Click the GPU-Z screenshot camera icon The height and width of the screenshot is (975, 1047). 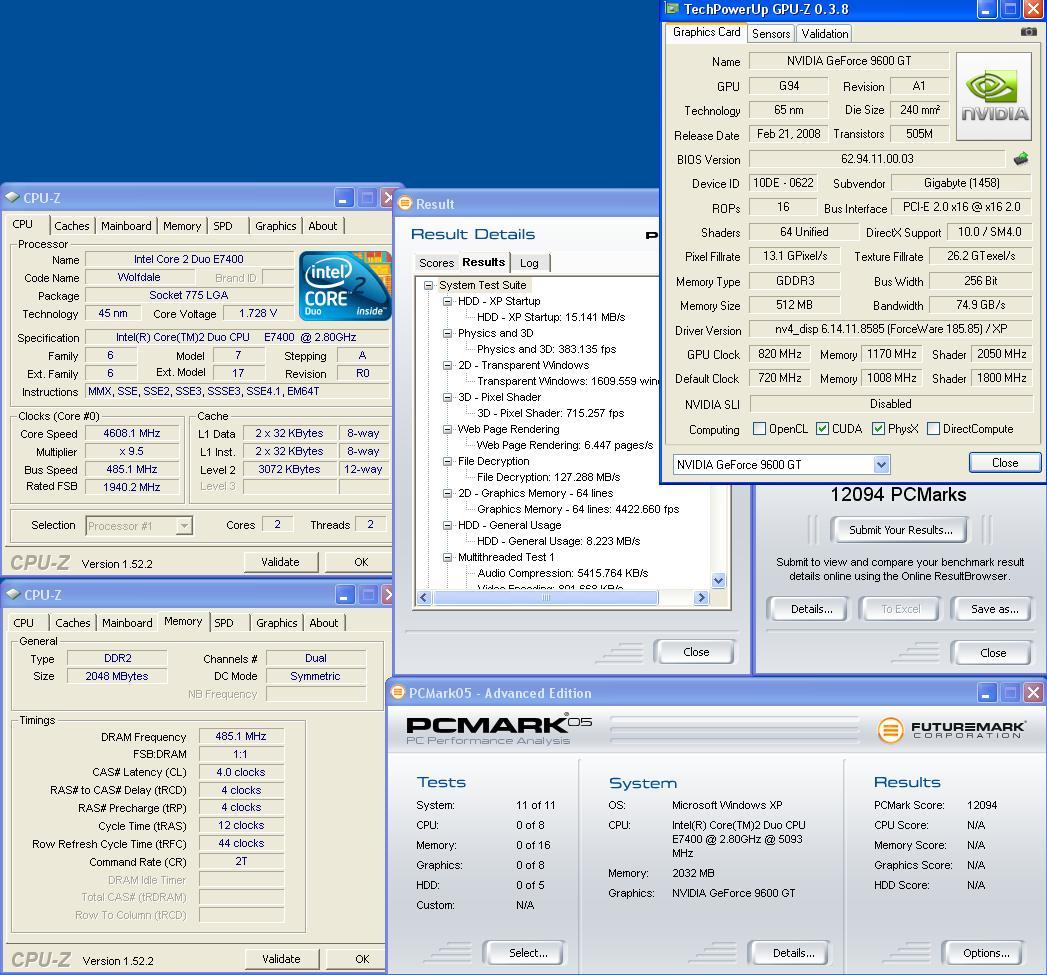tap(1028, 31)
